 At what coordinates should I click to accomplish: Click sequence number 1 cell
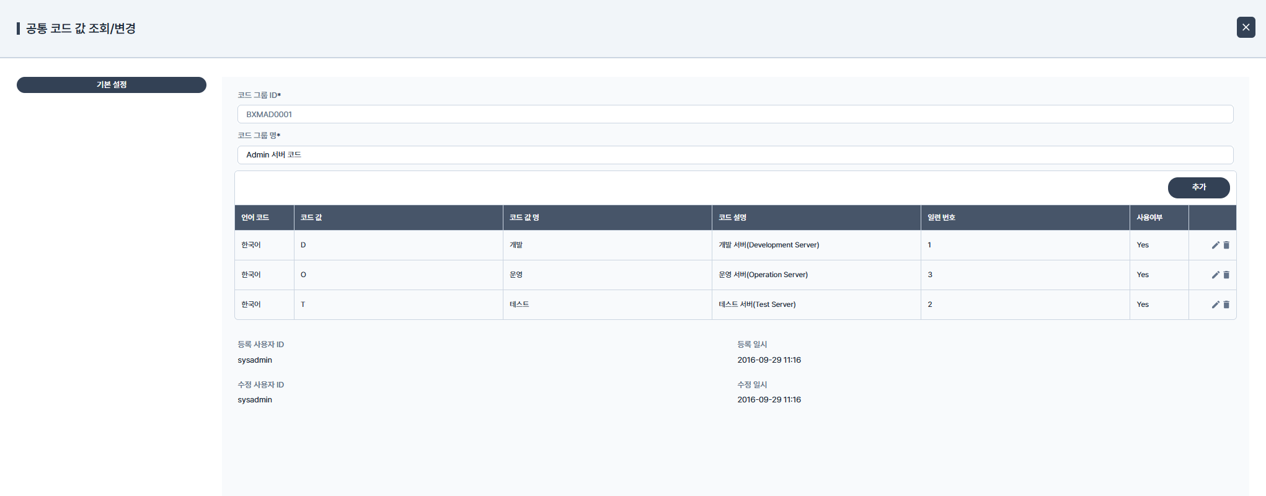click(1025, 245)
